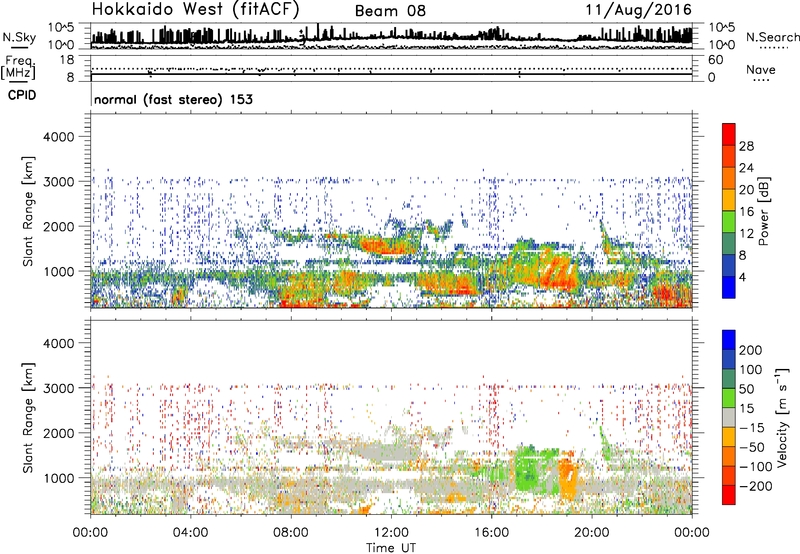Click the '18' frequency axis tick
The width and height of the screenshot is (800, 554).
click(67, 60)
